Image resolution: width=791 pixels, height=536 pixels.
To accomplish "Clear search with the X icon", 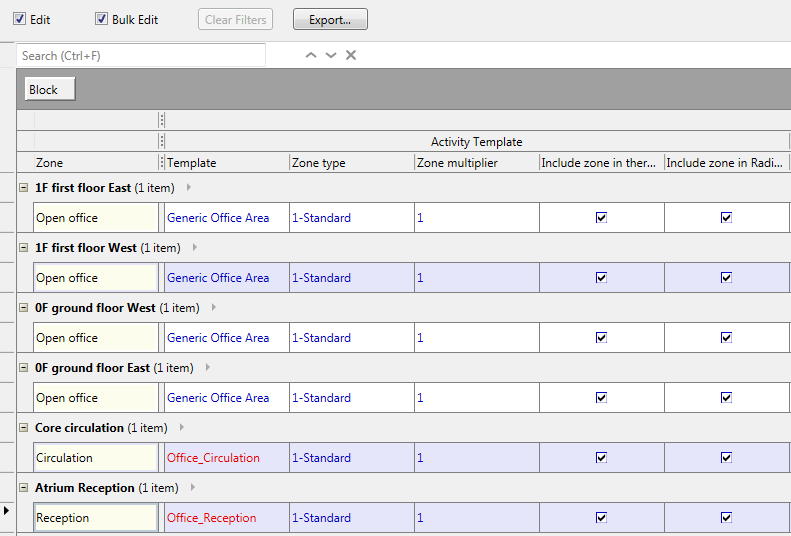I will [x=351, y=55].
